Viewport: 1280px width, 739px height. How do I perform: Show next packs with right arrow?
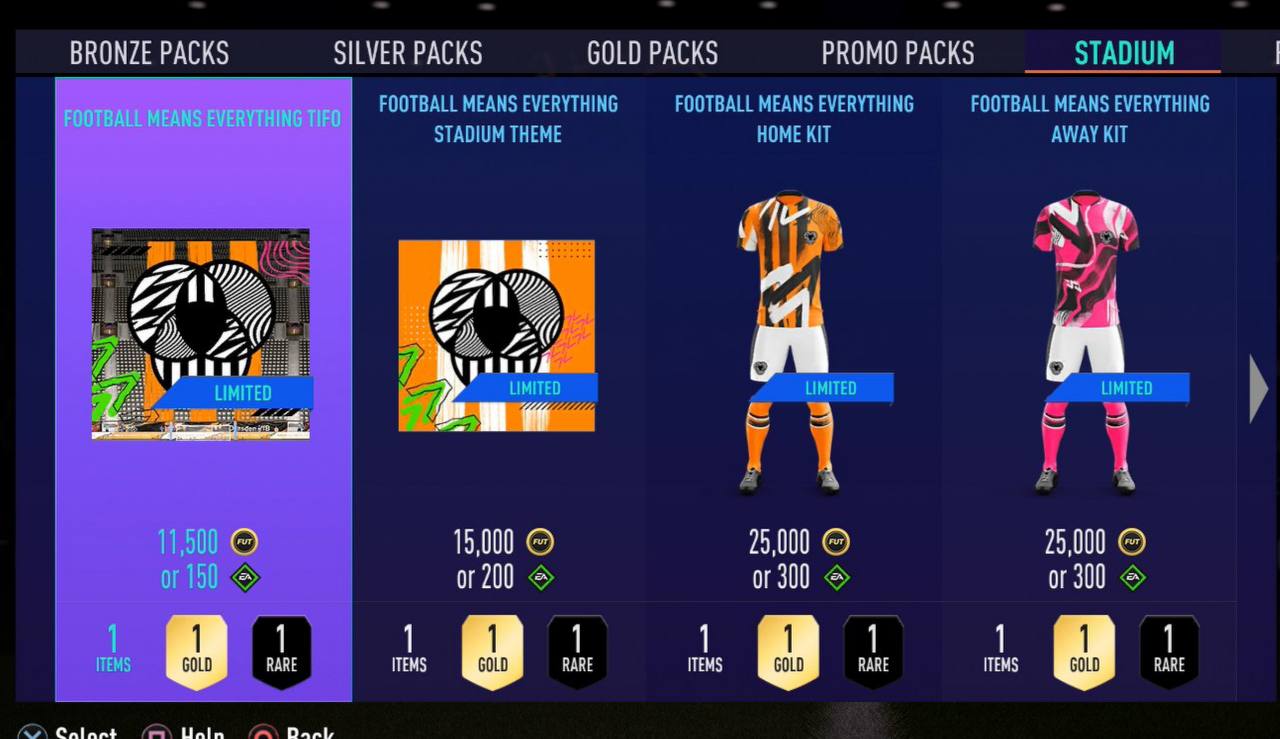(1258, 388)
